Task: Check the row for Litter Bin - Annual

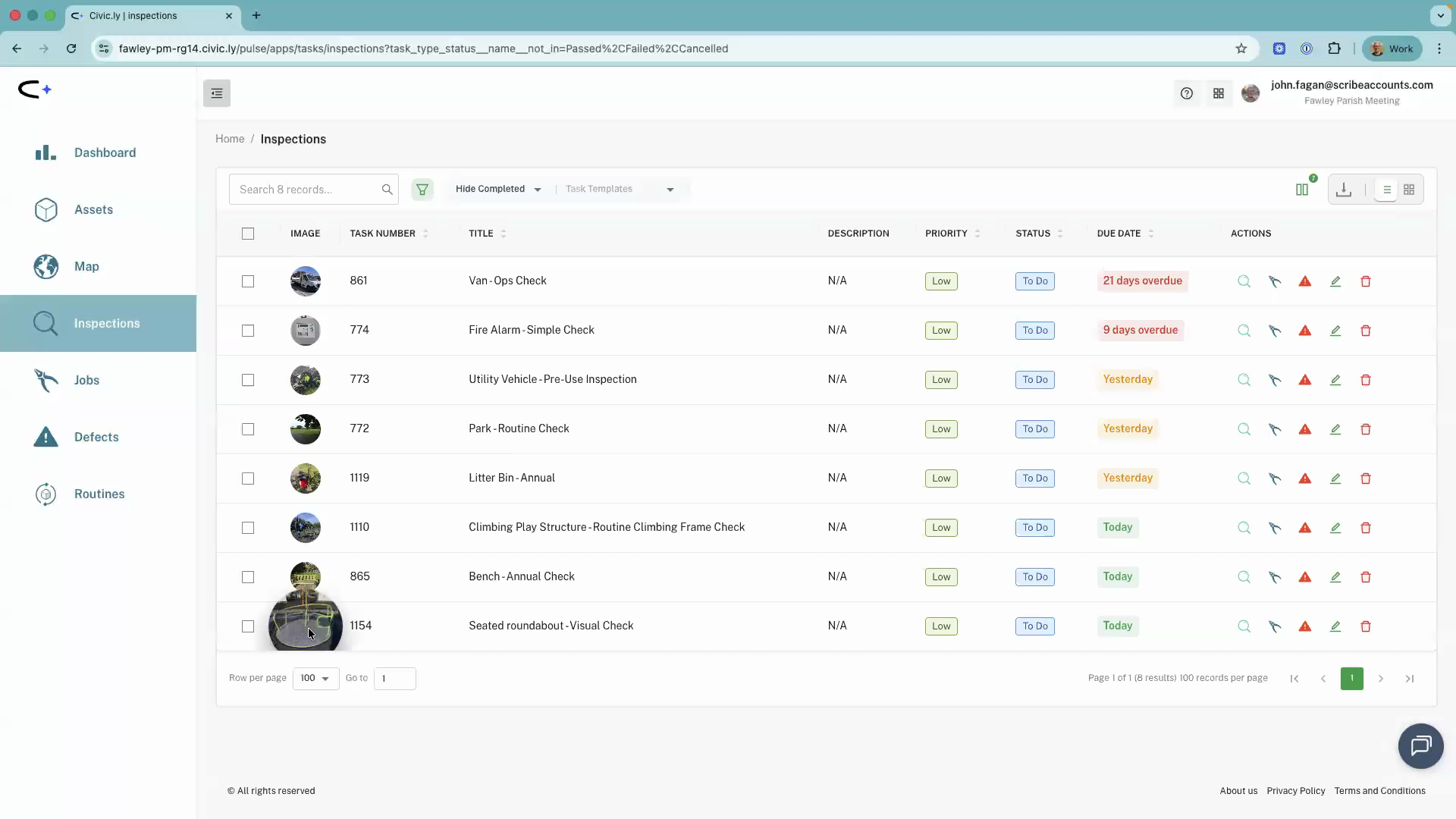Action: (248, 479)
